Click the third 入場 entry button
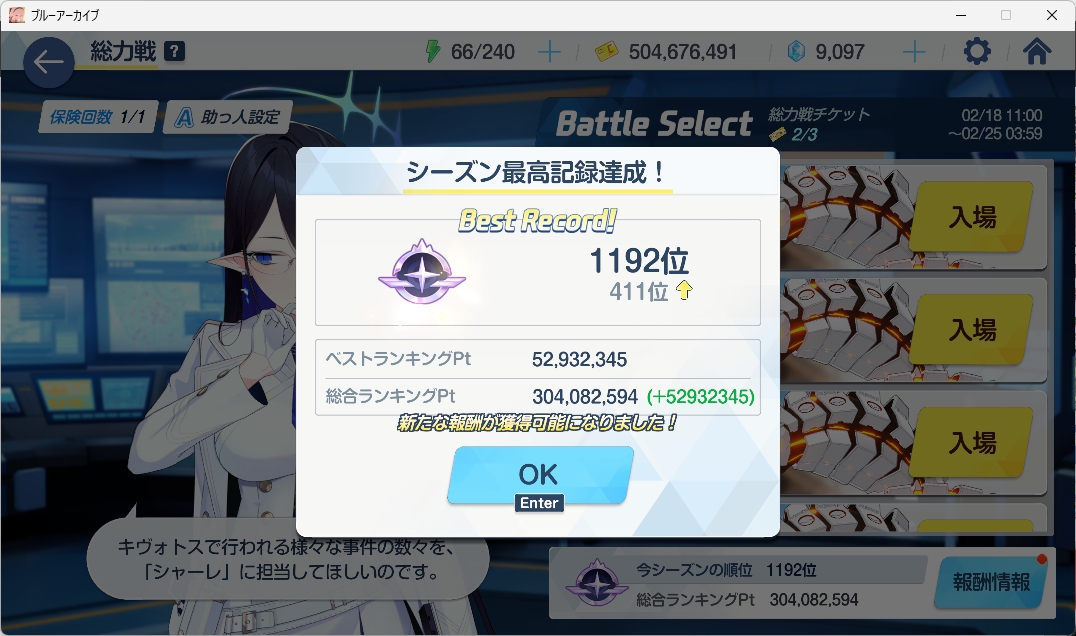This screenshot has width=1076, height=636. tap(971, 443)
